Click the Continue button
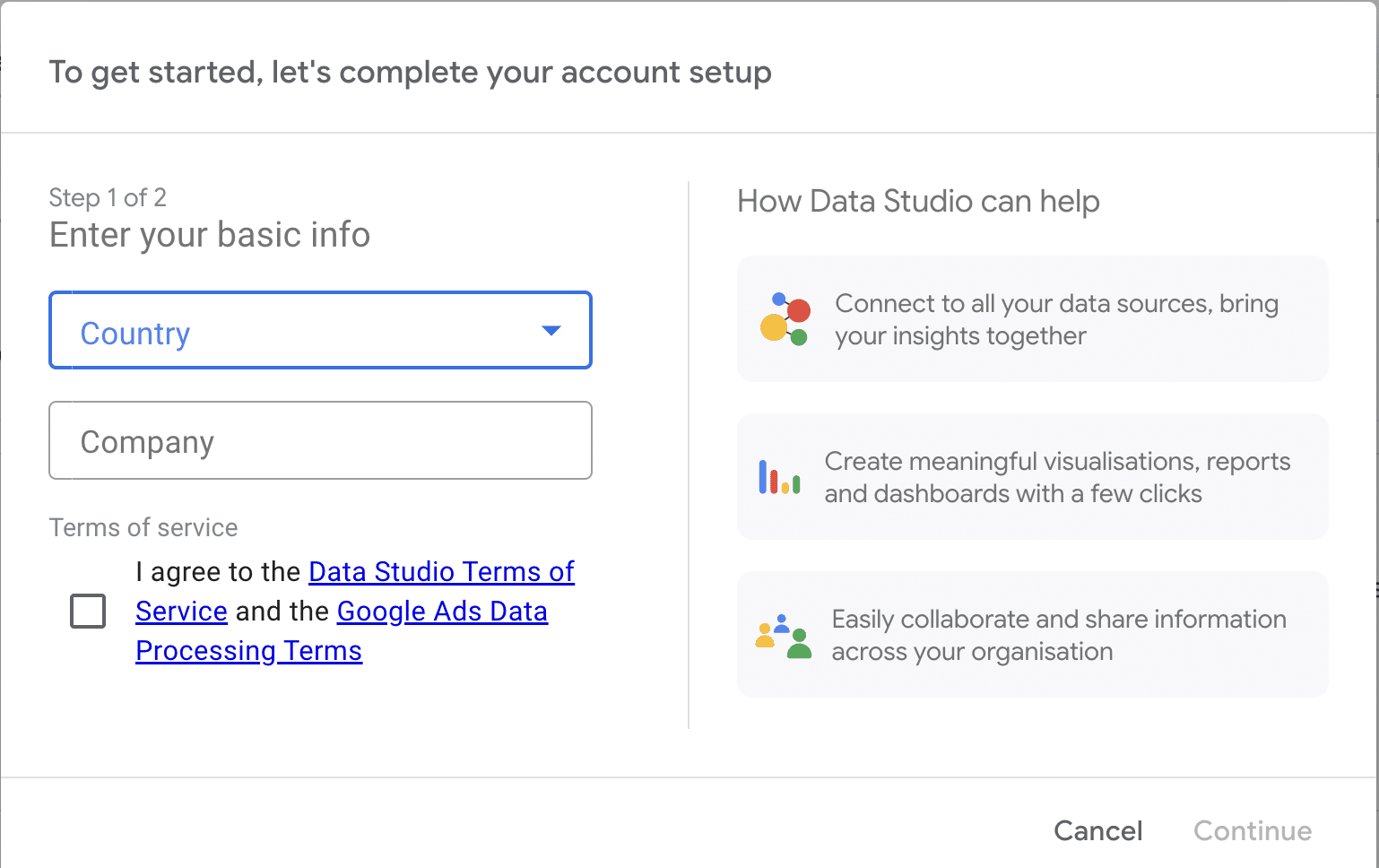Screen dimensions: 1379x868 click(x=1253, y=830)
